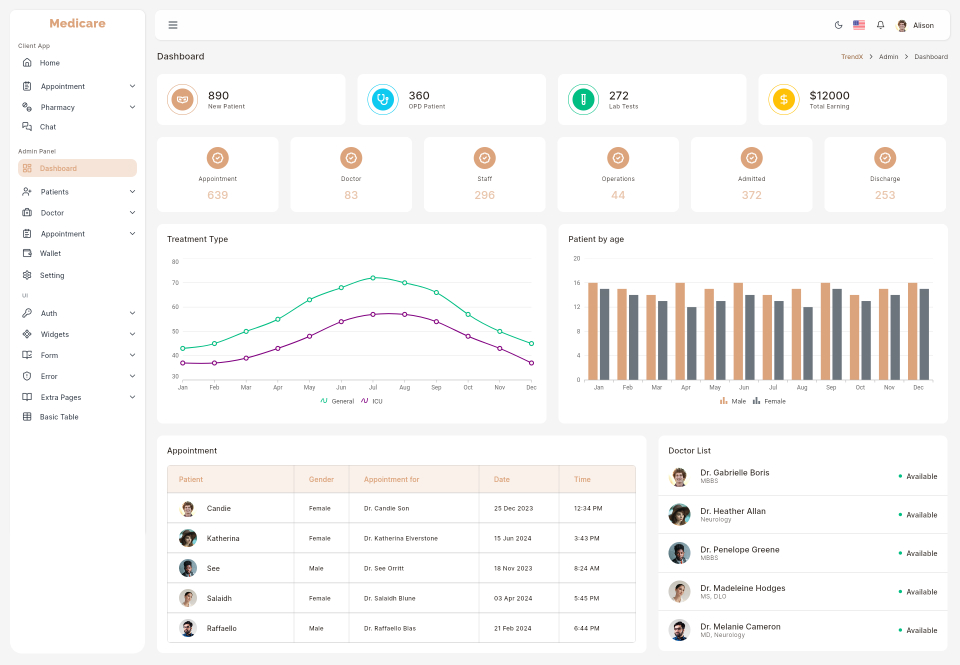Click the TrendX breadcrumb link

point(851,57)
